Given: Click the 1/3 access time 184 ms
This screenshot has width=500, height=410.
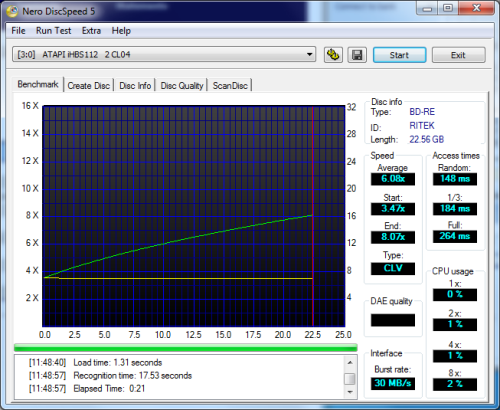Looking at the screenshot, I should pos(455,209).
